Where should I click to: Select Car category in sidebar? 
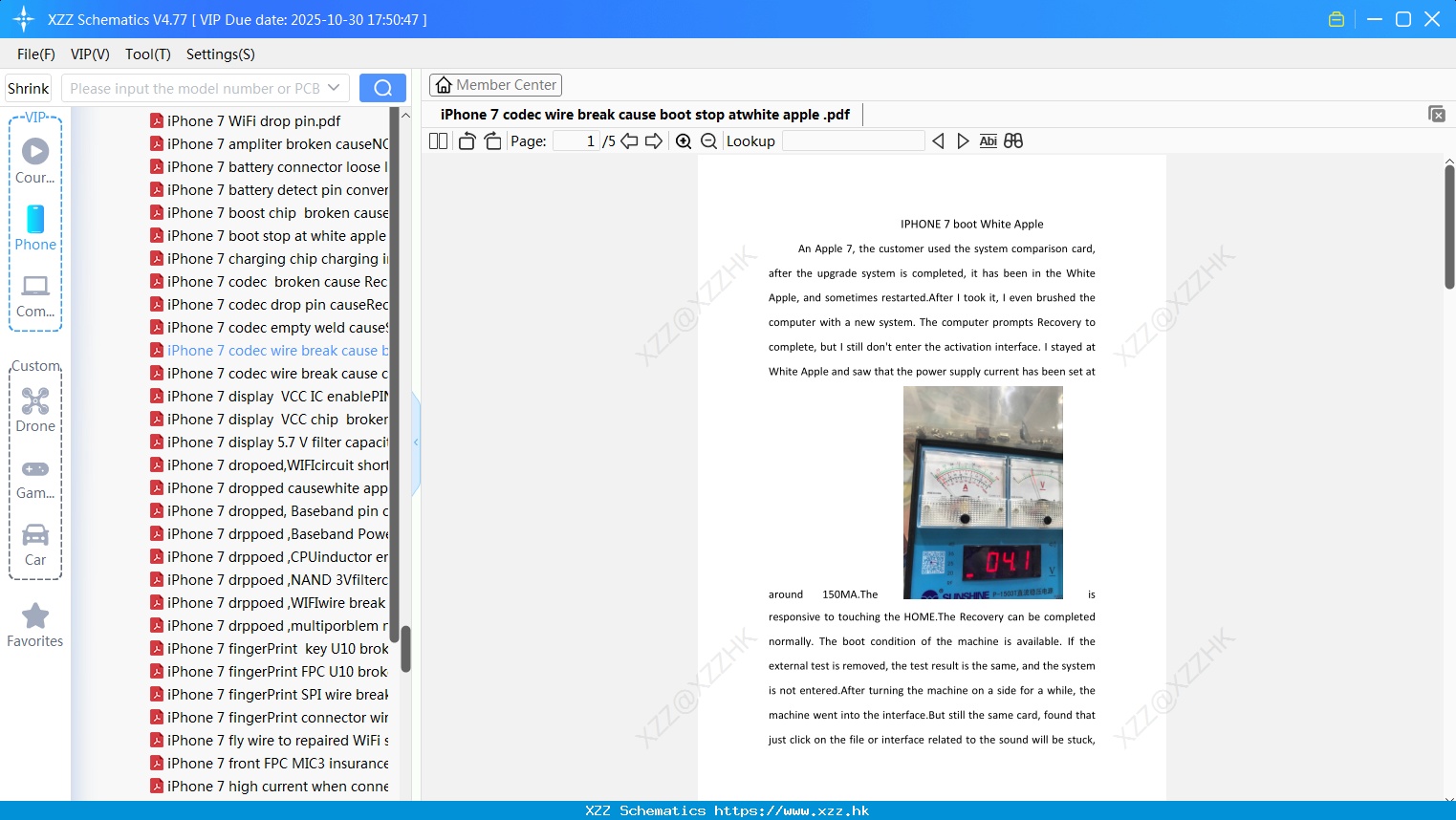point(35,545)
